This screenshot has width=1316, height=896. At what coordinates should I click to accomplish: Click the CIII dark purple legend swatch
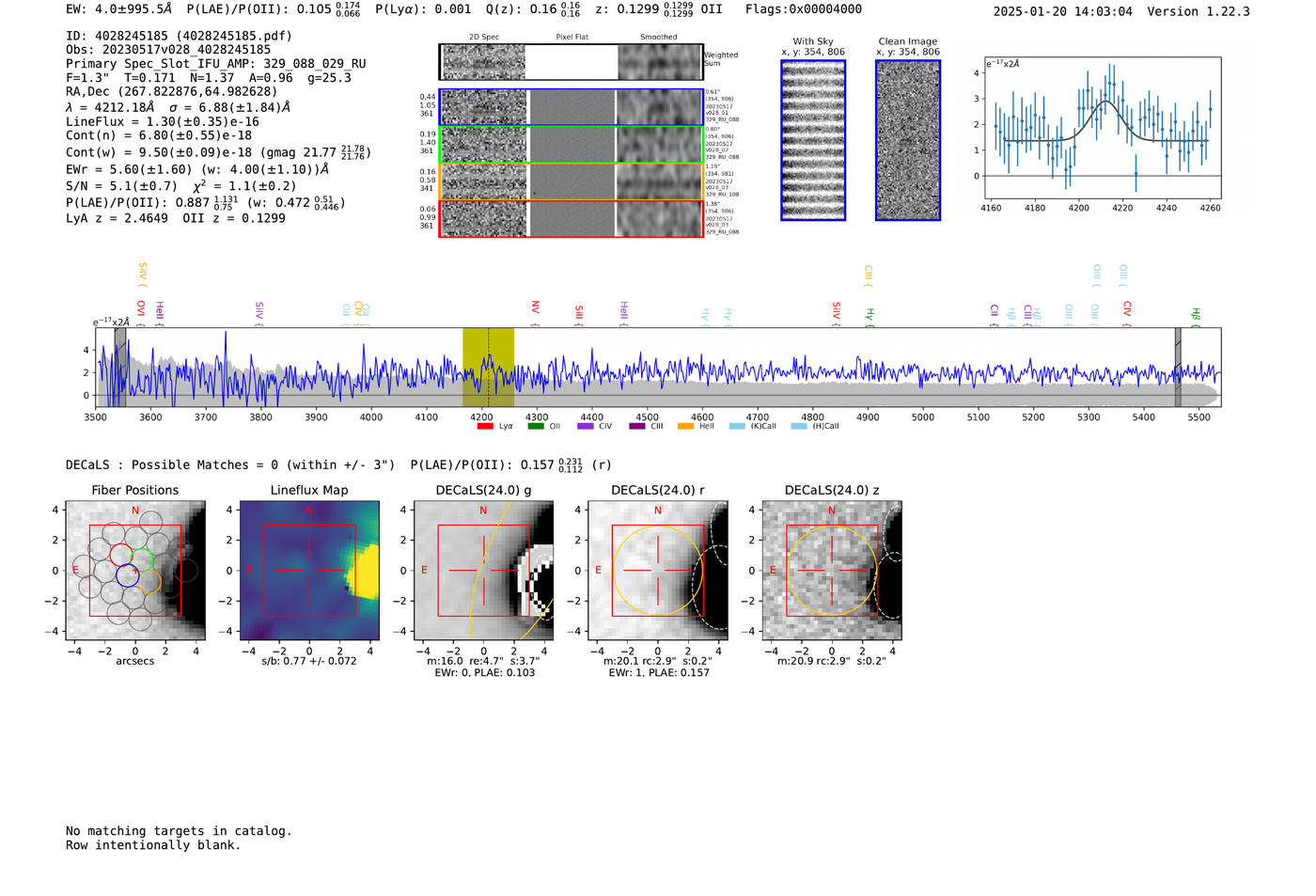(x=636, y=426)
